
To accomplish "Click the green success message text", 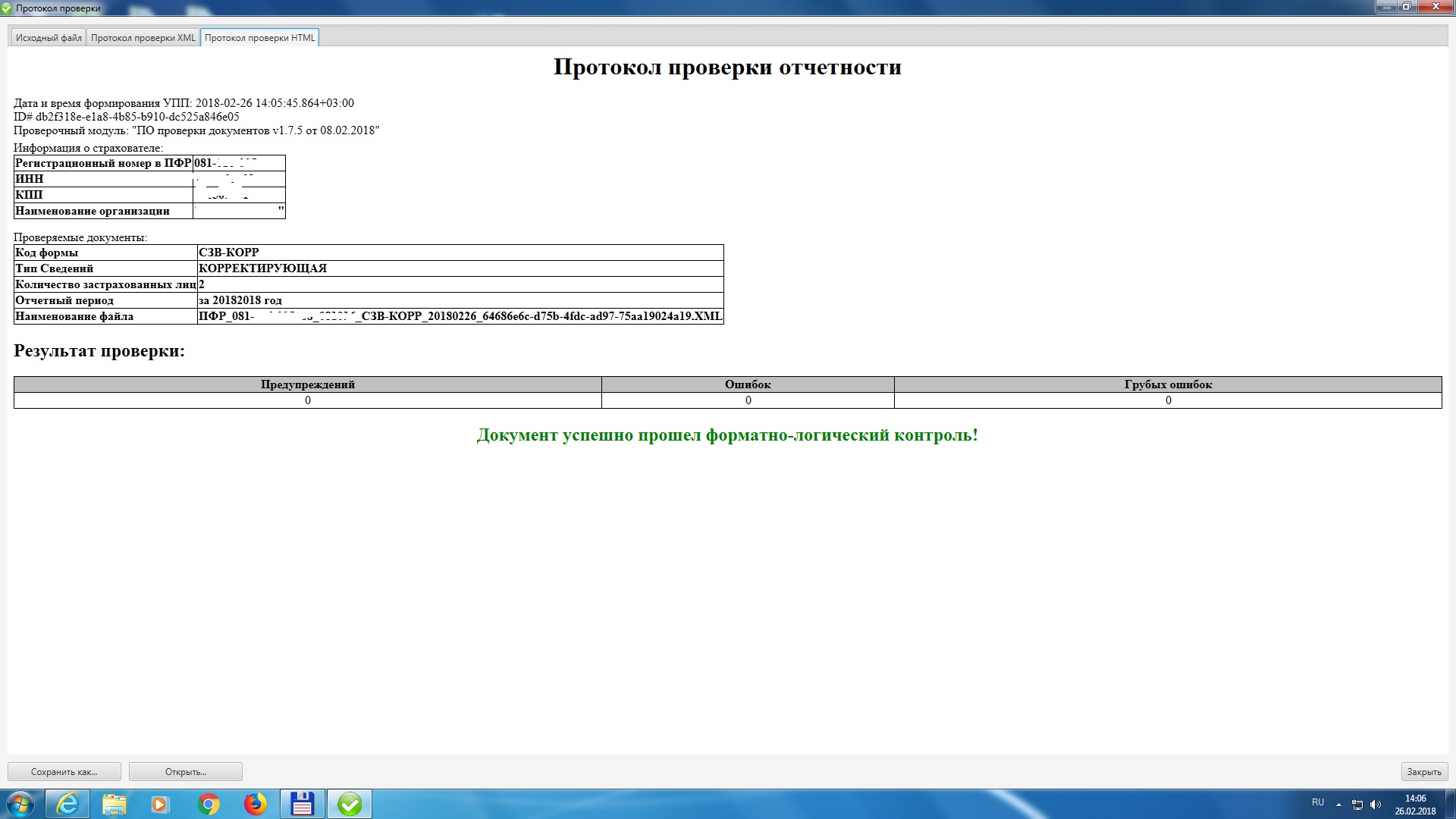I will point(727,435).
